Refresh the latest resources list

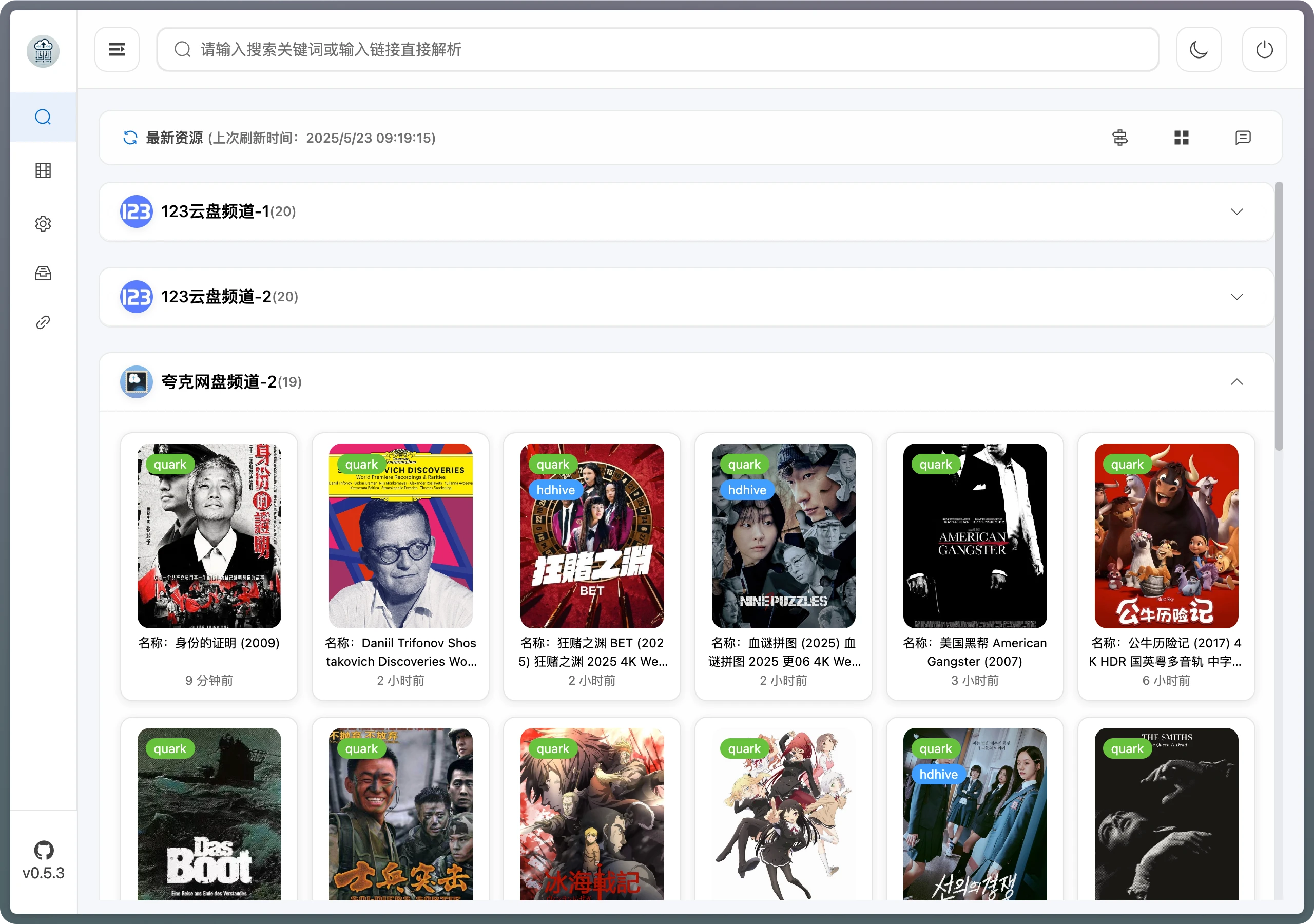tap(130, 138)
